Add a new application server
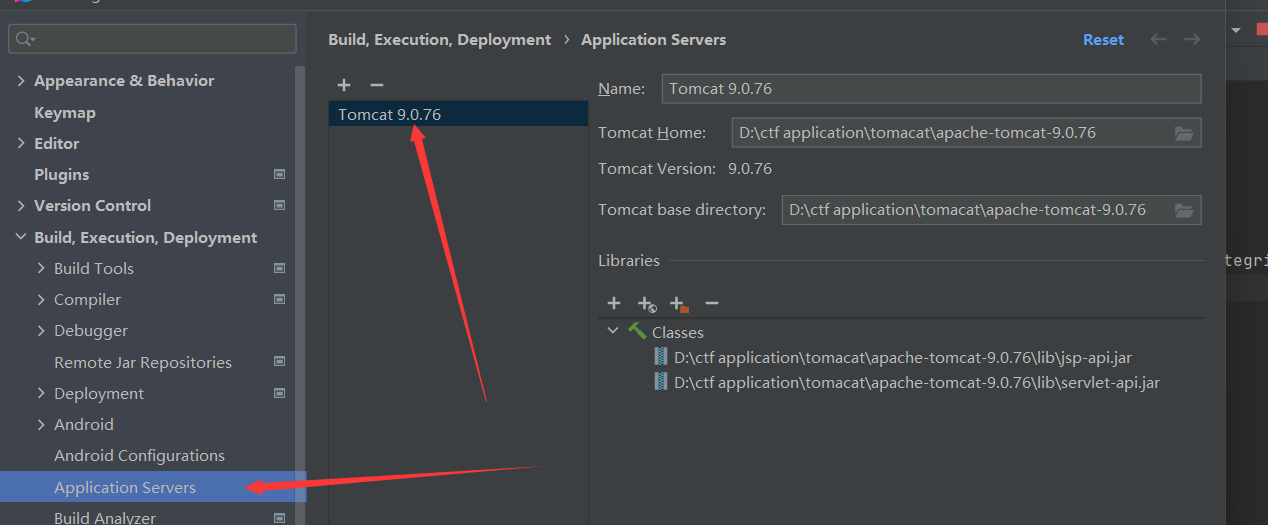1268x525 pixels. click(344, 86)
